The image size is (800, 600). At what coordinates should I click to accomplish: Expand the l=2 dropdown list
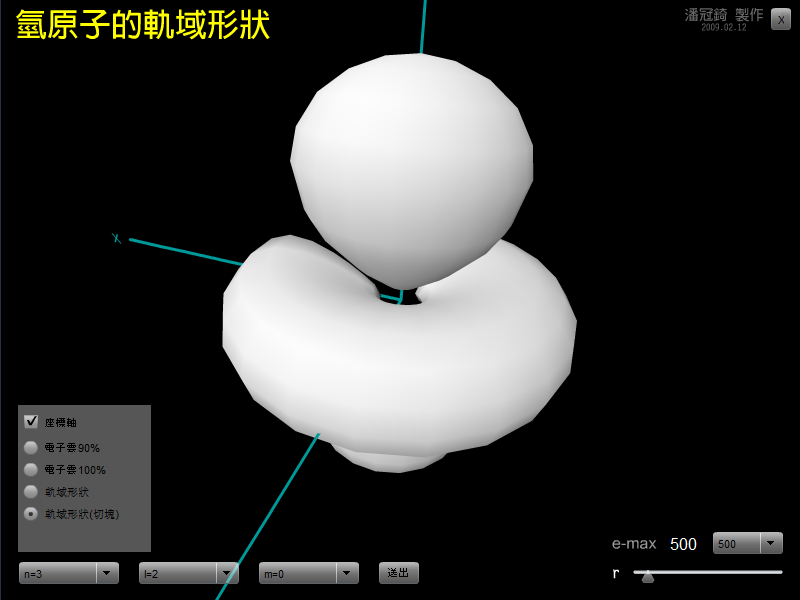(x=188, y=573)
